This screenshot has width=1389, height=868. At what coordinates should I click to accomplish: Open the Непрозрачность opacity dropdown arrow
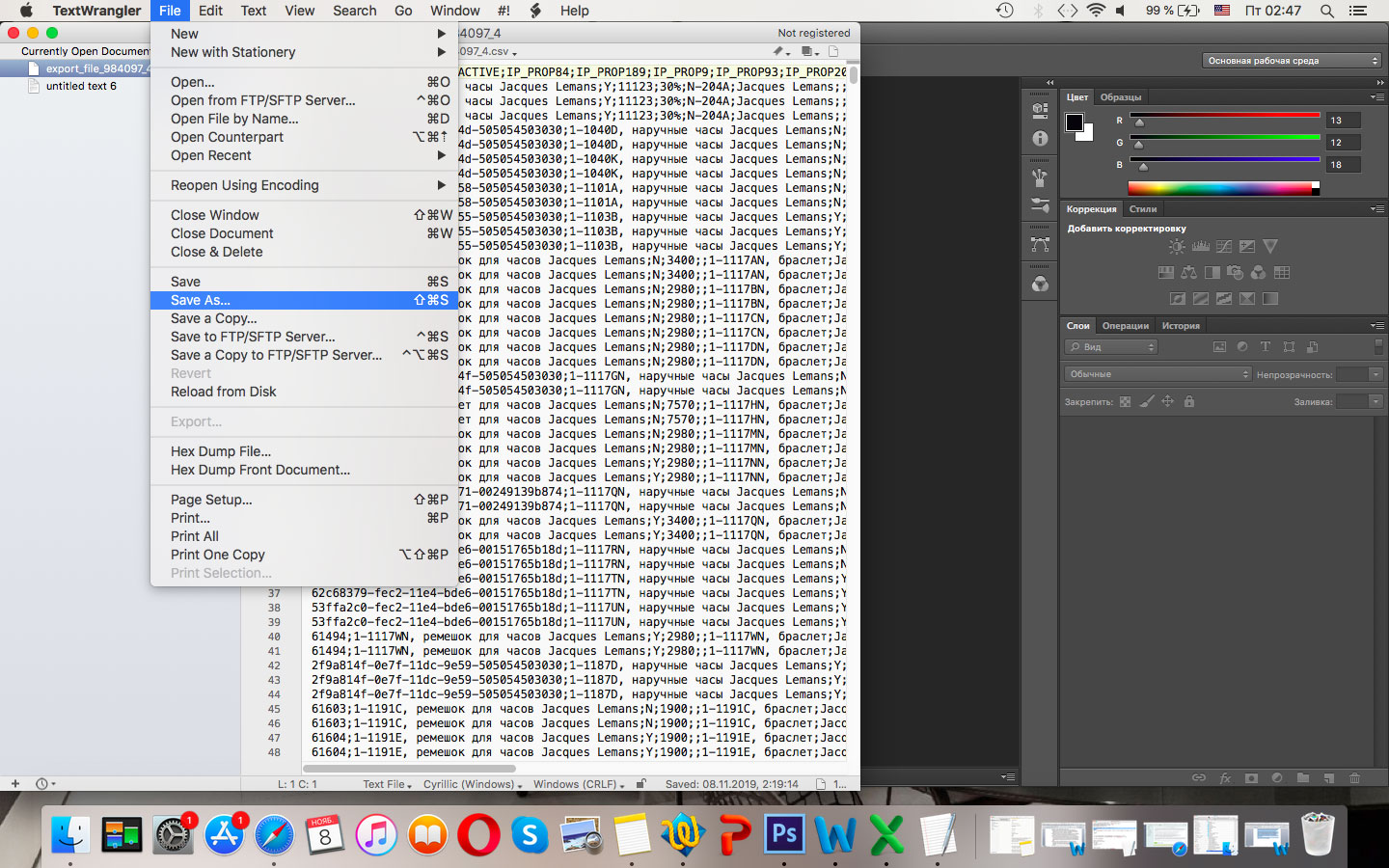1375,374
